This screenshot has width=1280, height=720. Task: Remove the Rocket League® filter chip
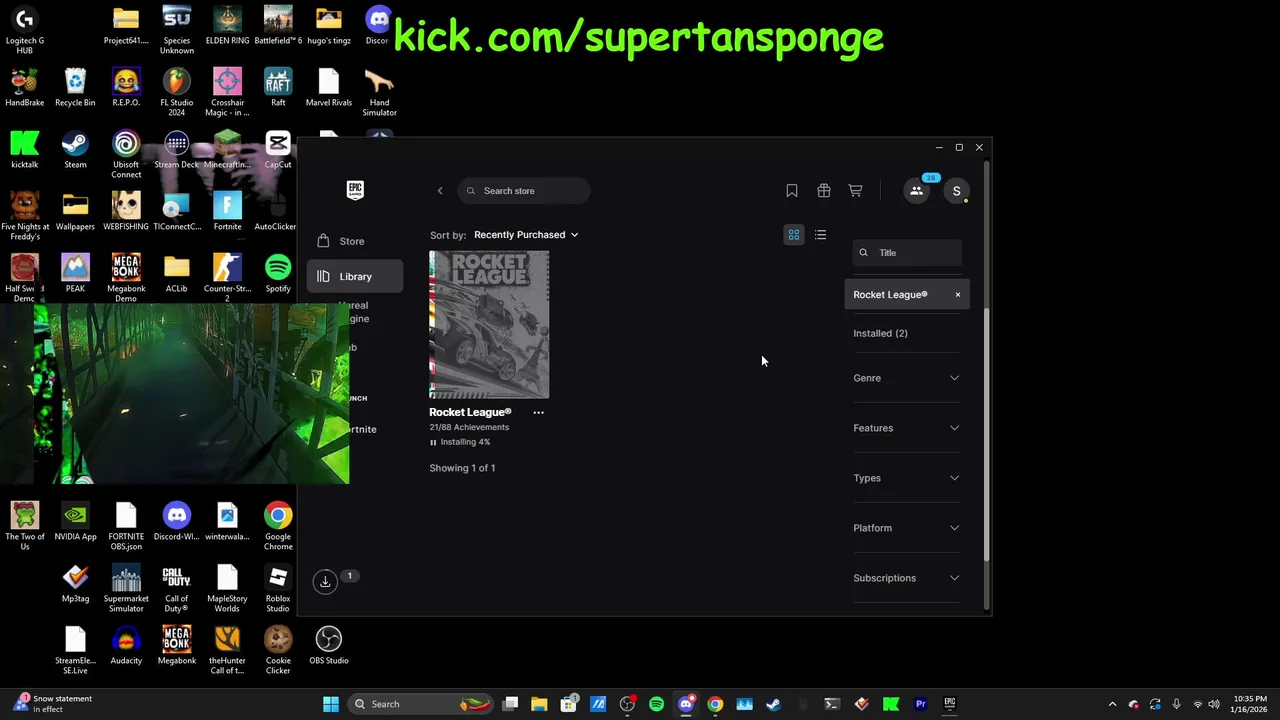click(957, 295)
